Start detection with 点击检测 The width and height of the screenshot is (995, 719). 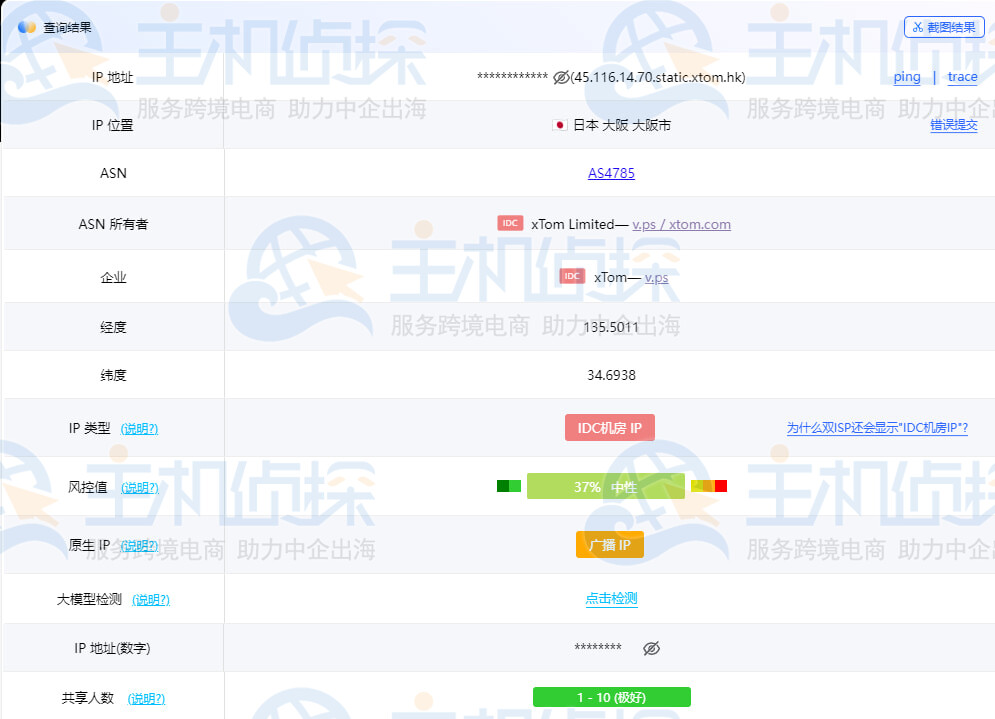[x=610, y=599]
